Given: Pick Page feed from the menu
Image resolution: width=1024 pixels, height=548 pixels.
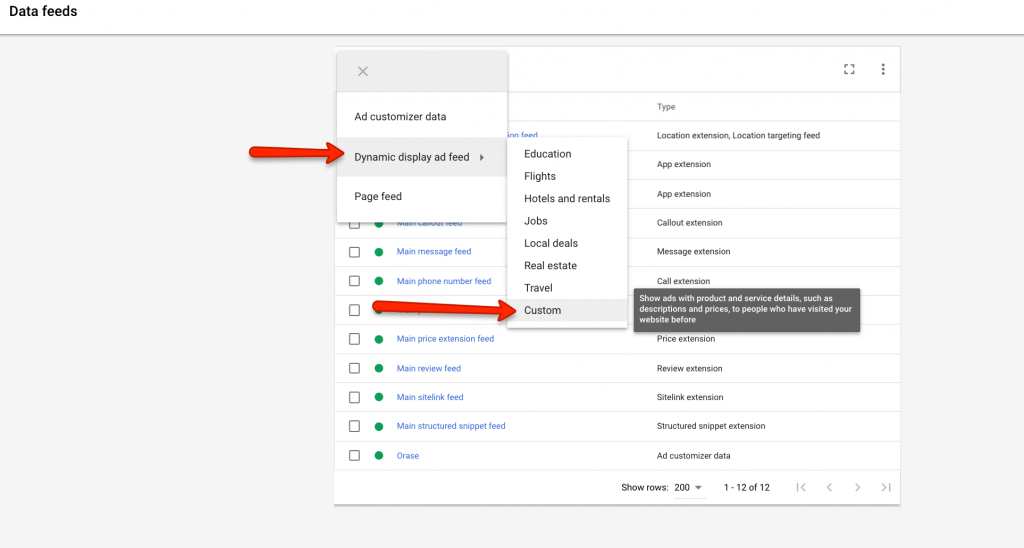Looking at the screenshot, I should pyautogui.click(x=378, y=197).
